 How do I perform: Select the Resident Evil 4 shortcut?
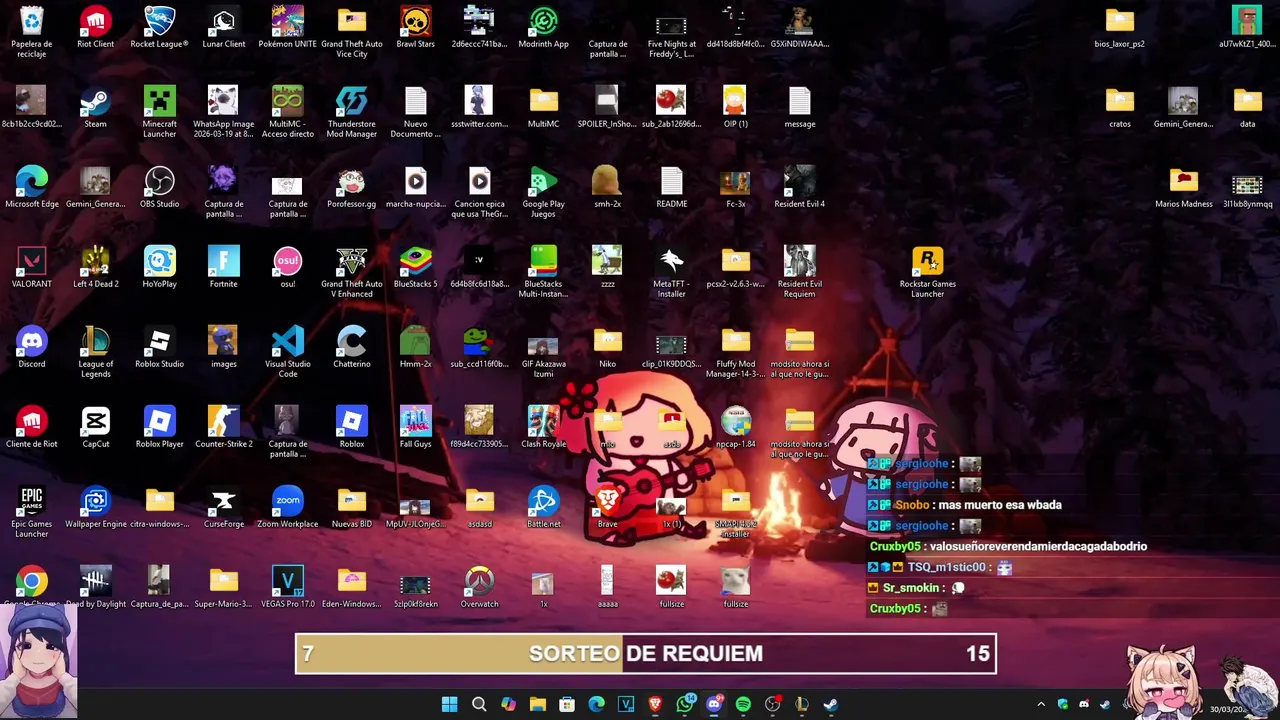[799, 188]
